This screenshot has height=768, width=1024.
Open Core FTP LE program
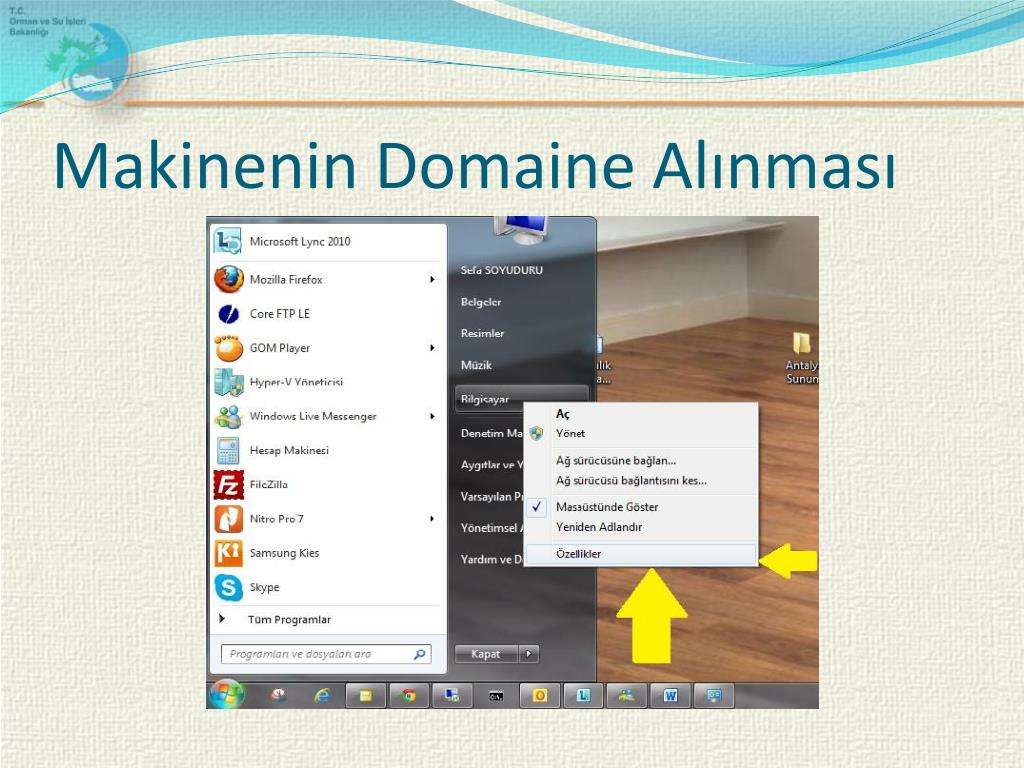point(328,314)
